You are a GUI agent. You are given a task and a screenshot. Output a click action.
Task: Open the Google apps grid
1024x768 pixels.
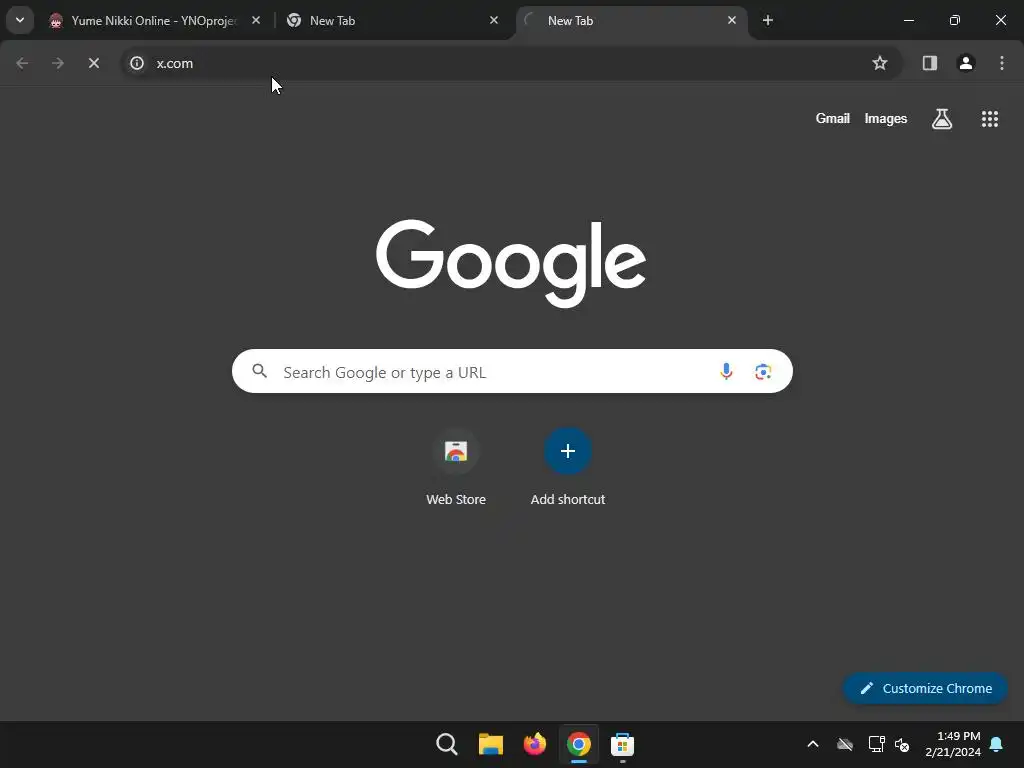990,119
